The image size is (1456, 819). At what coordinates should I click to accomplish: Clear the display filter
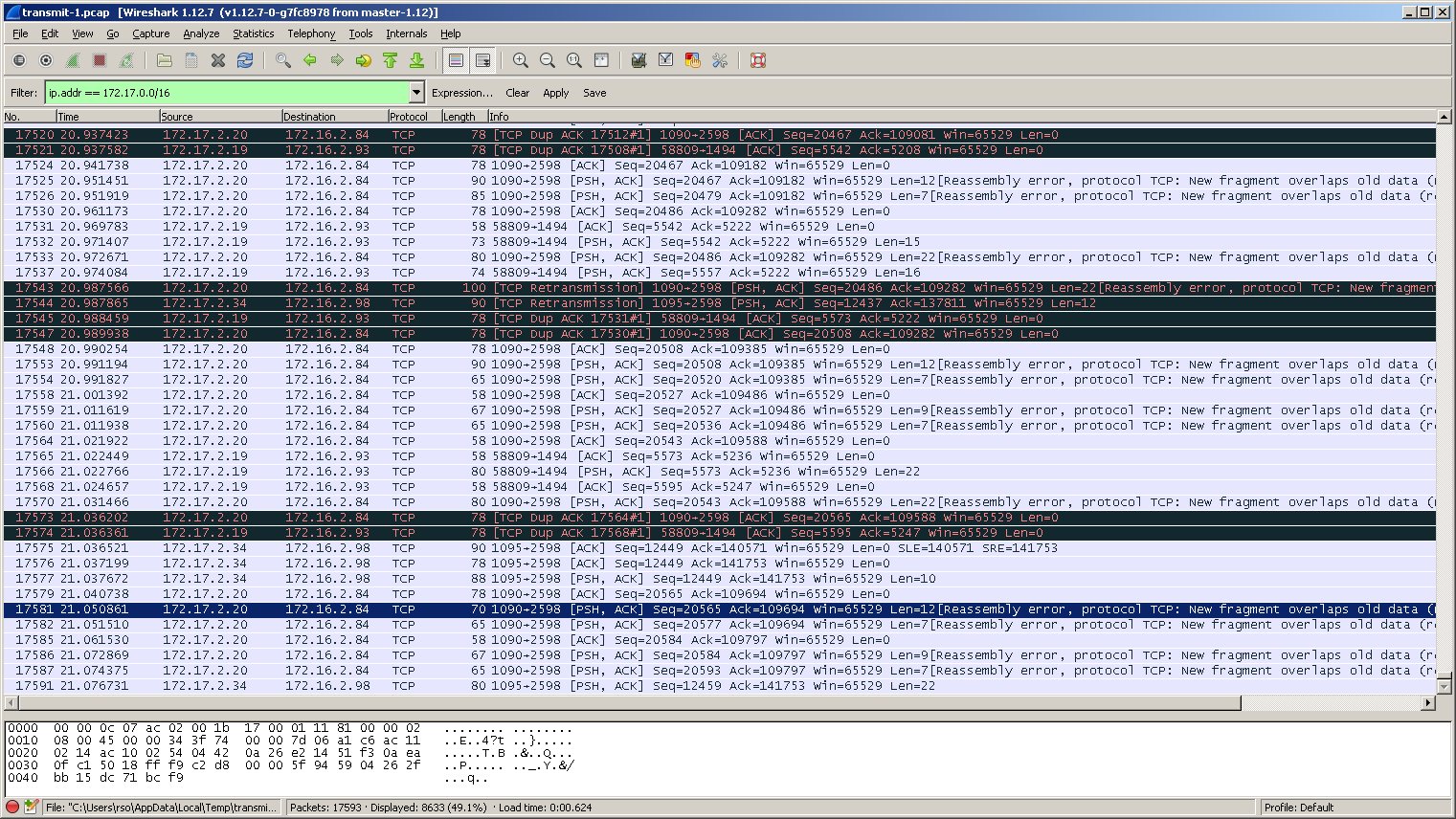(517, 93)
